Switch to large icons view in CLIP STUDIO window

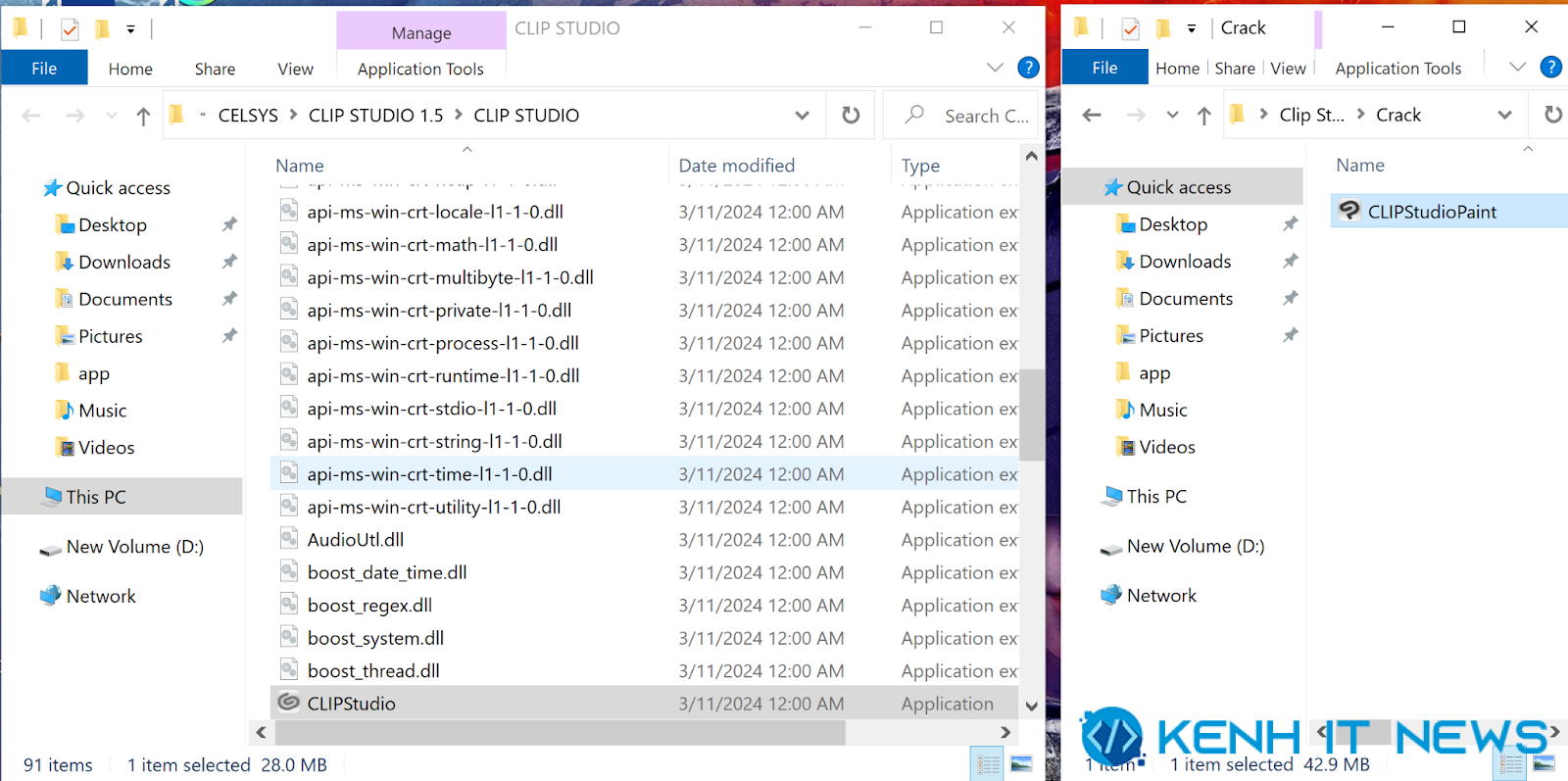click(1021, 764)
